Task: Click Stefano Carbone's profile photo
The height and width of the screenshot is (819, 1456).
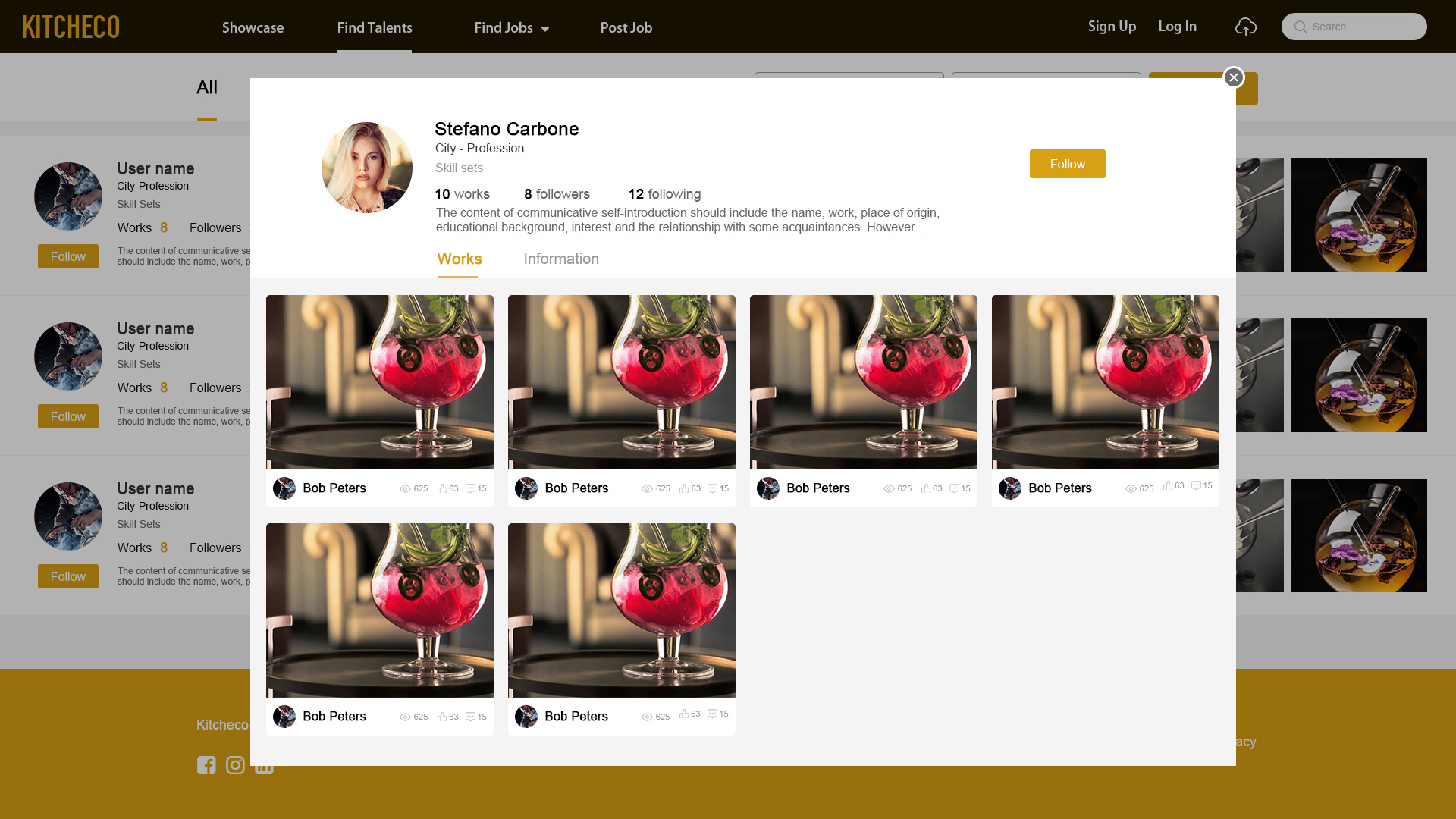Action: (x=367, y=168)
